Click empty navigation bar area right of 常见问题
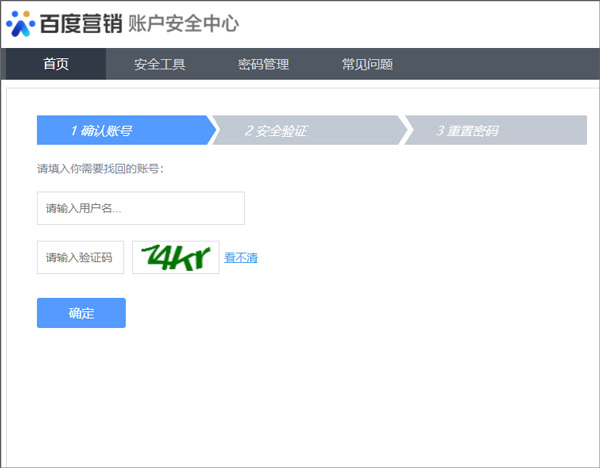 click(x=500, y=65)
